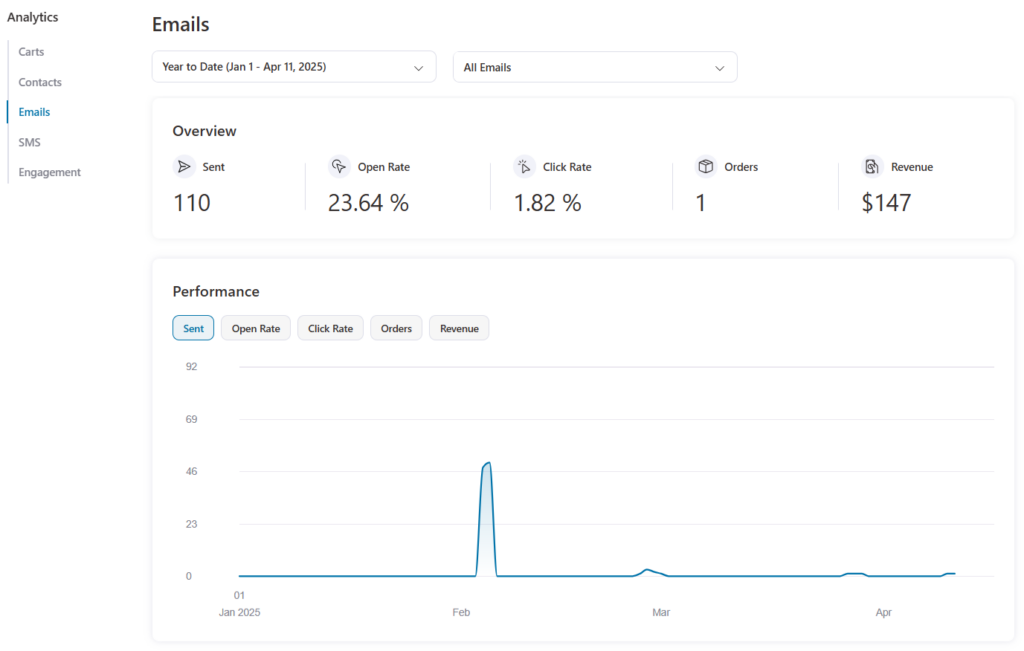The width and height of the screenshot is (1024, 651).
Task: Show Click Rate on Performance chart
Action: coord(330,328)
